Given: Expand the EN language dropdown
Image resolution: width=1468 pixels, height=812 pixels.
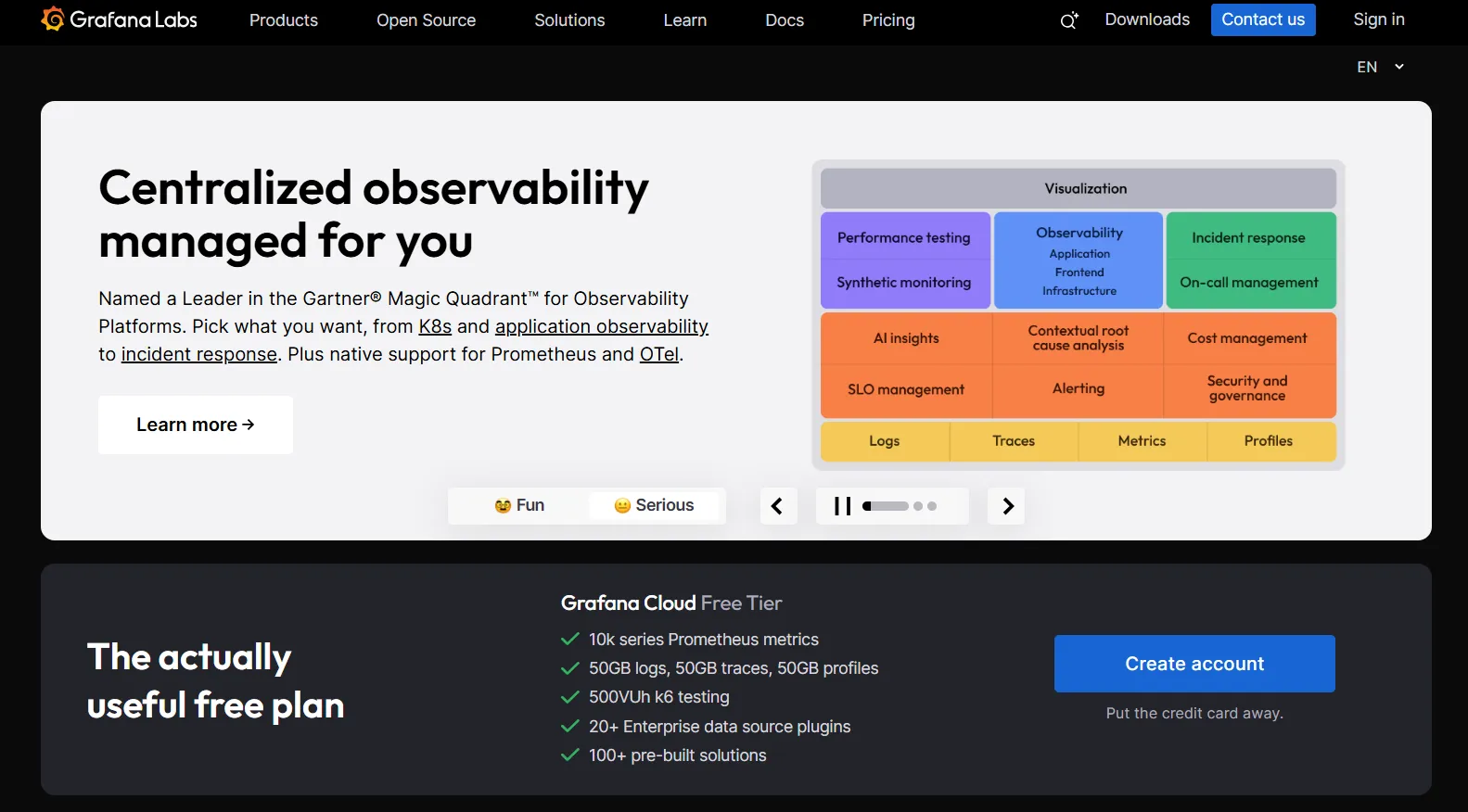Looking at the screenshot, I should [x=1381, y=67].
